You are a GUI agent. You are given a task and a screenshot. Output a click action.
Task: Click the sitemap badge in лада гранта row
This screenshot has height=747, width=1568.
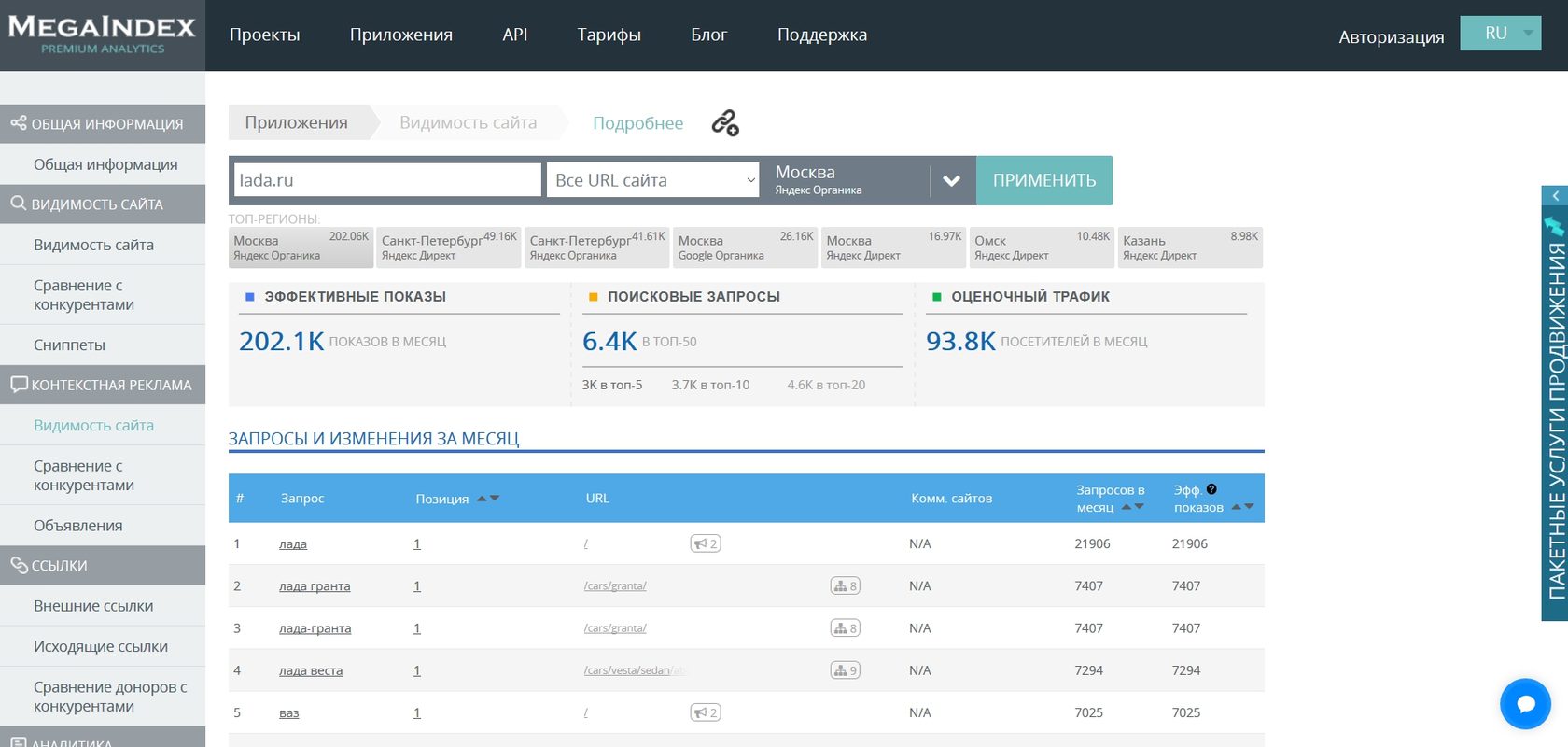(x=846, y=585)
